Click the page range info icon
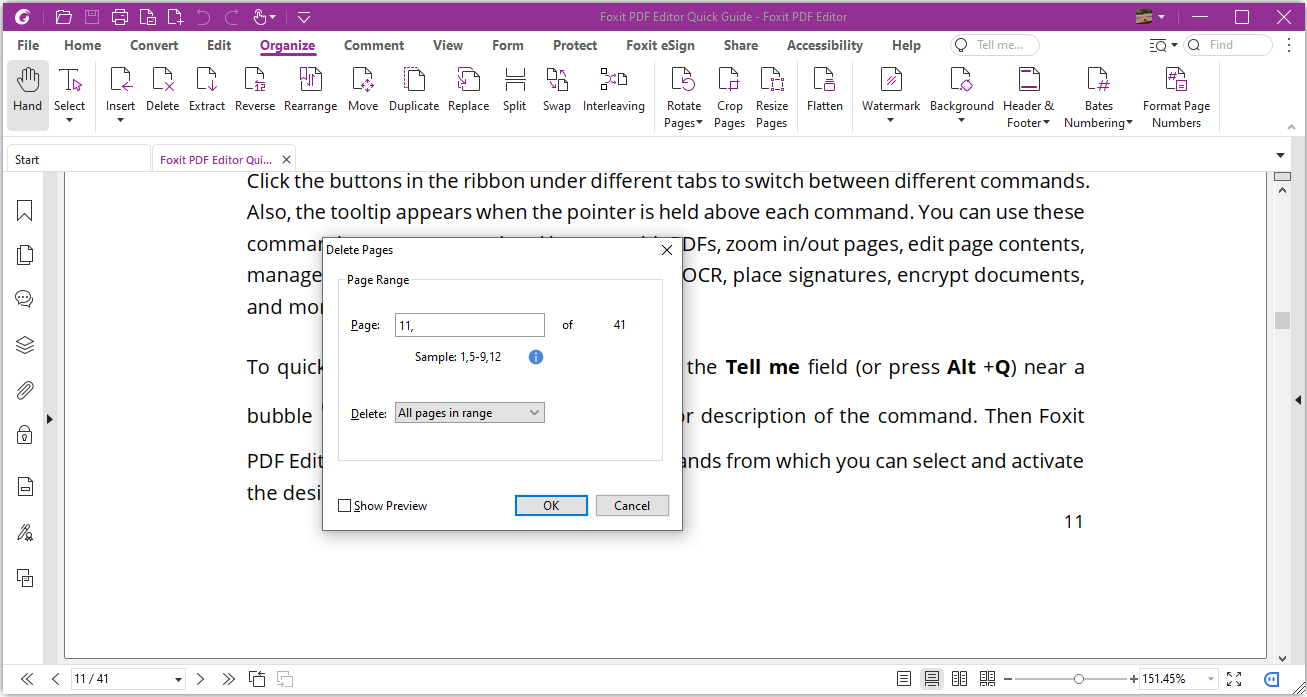This screenshot has height=697, width=1307. point(536,357)
